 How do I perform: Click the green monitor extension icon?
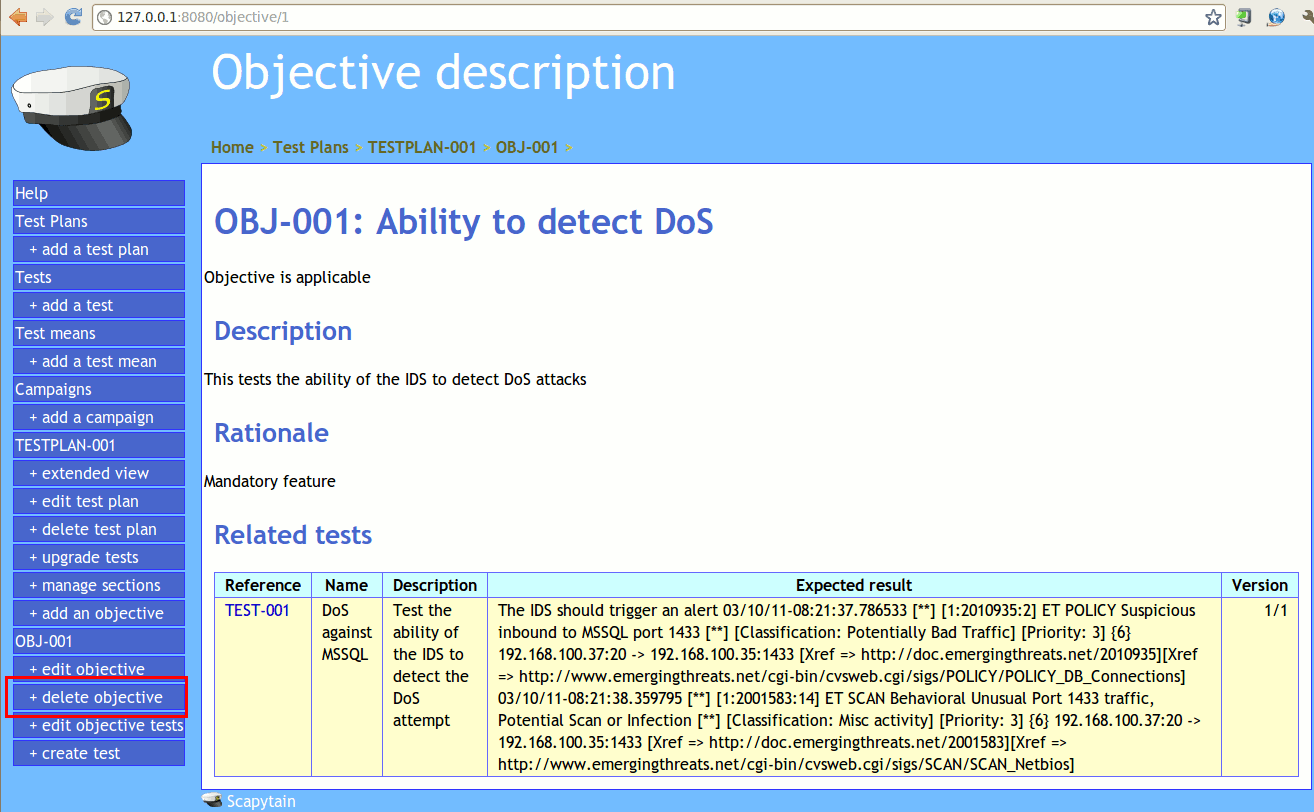(1244, 17)
